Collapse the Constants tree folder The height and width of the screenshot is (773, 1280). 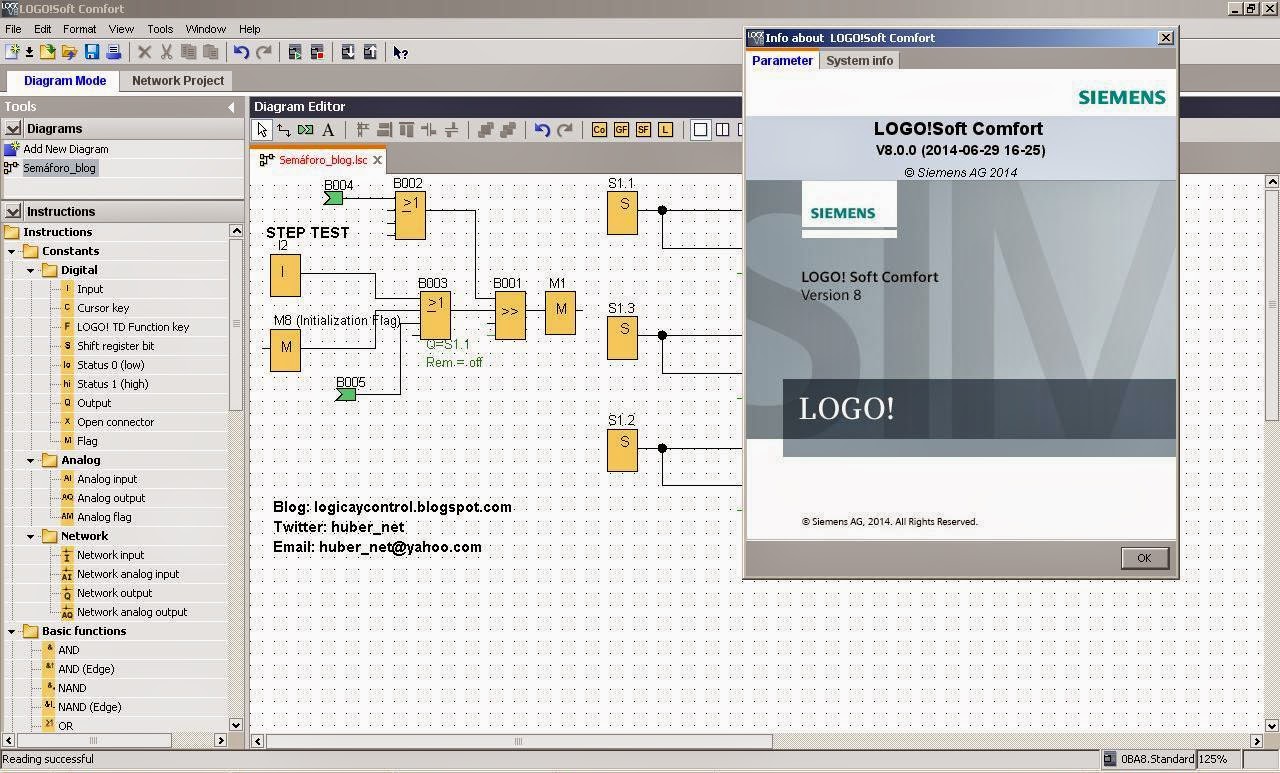pyautogui.click(x=12, y=251)
